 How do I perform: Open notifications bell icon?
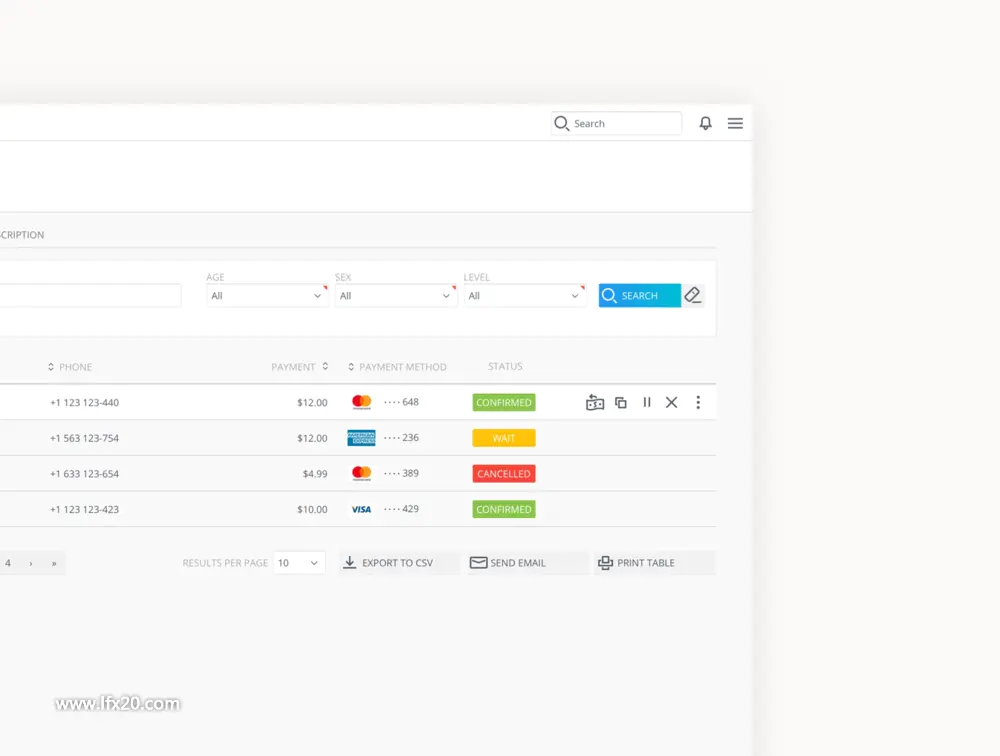tap(705, 123)
